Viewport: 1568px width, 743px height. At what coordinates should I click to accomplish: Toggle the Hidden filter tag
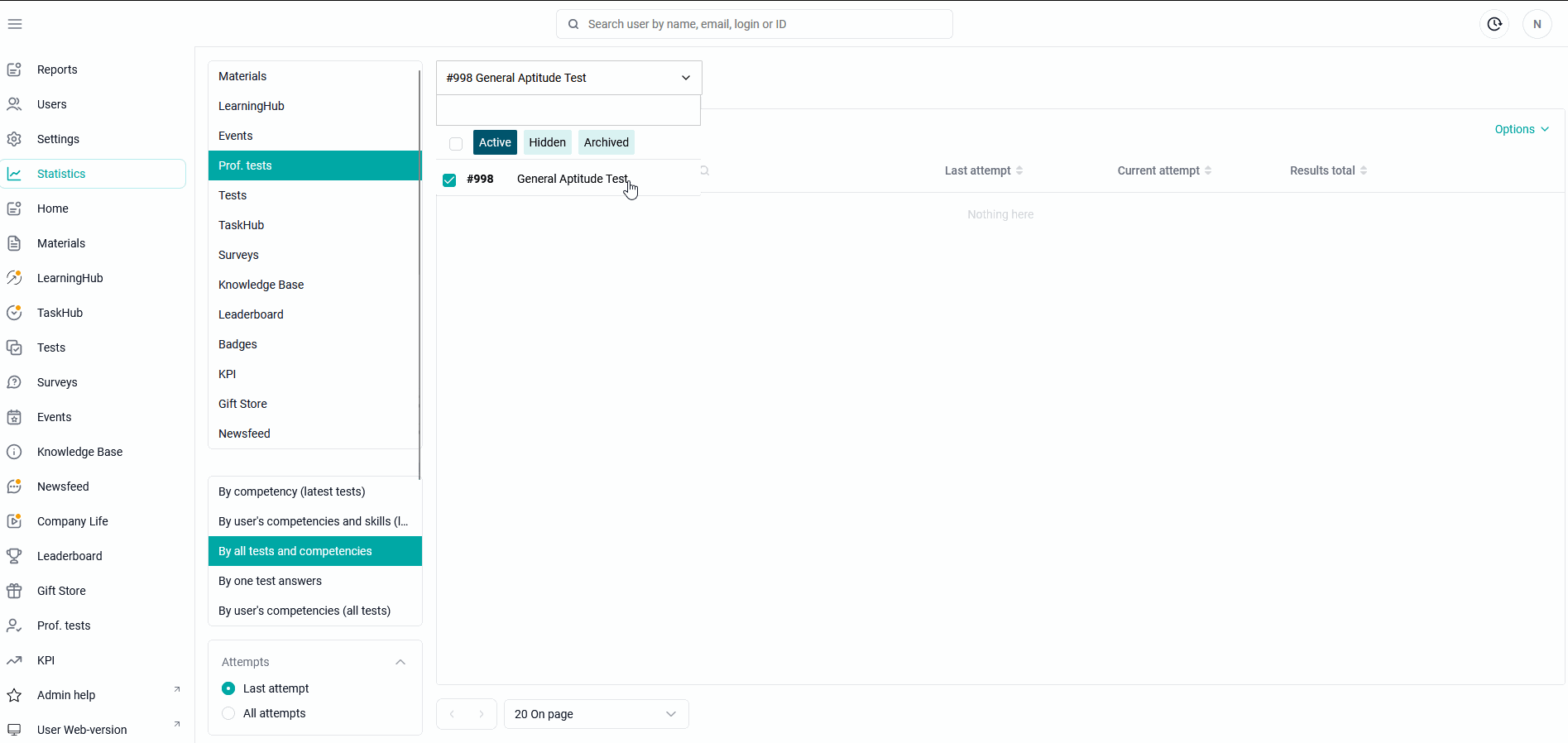pyautogui.click(x=548, y=142)
